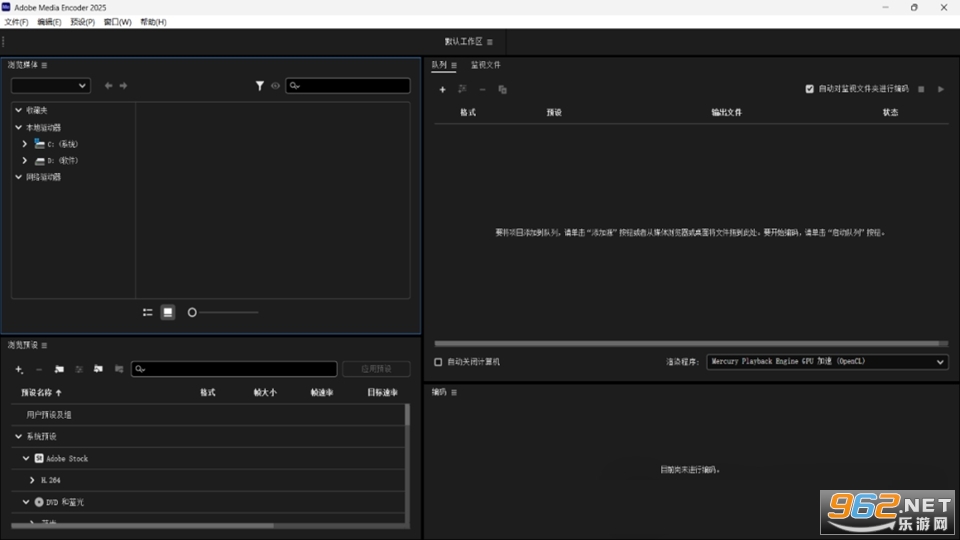This screenshot has width=960, height=540.
Task: Click the remove minus icon in Queue toolbar
Action: pyautogui.click(x=482, y=89)
